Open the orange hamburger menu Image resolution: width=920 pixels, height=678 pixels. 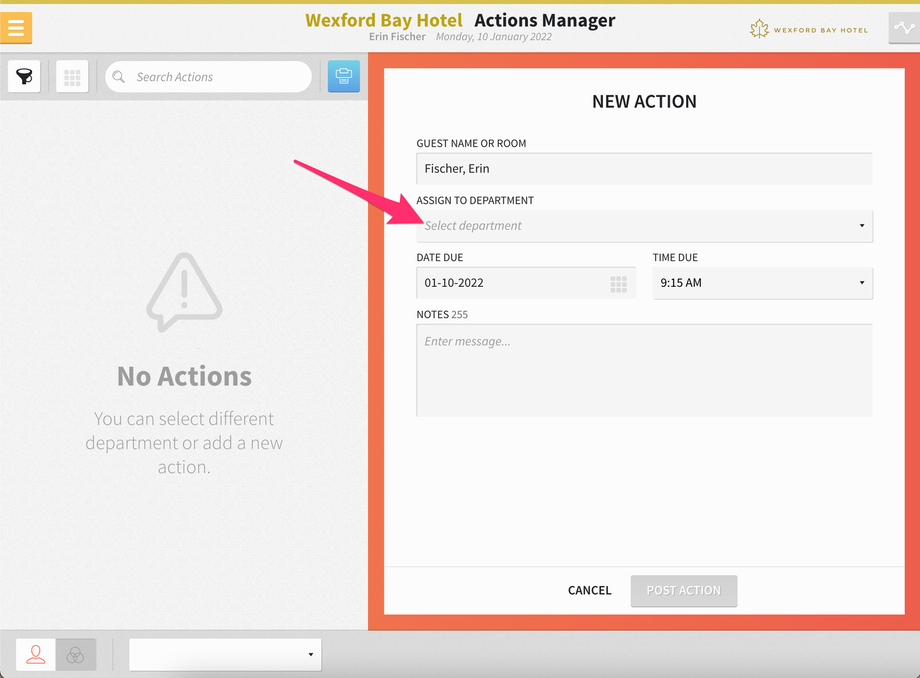pyautogui.click(x=16, y=28)
